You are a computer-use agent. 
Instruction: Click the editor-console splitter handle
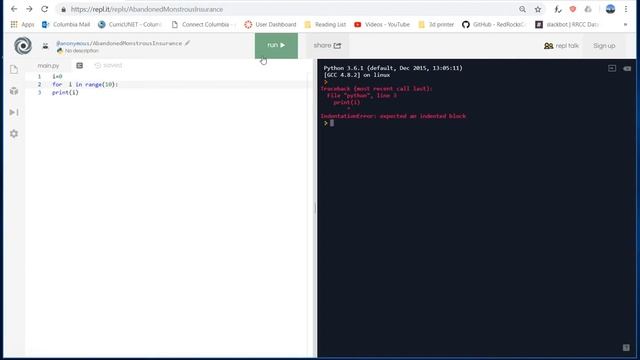tap(315, 208)
